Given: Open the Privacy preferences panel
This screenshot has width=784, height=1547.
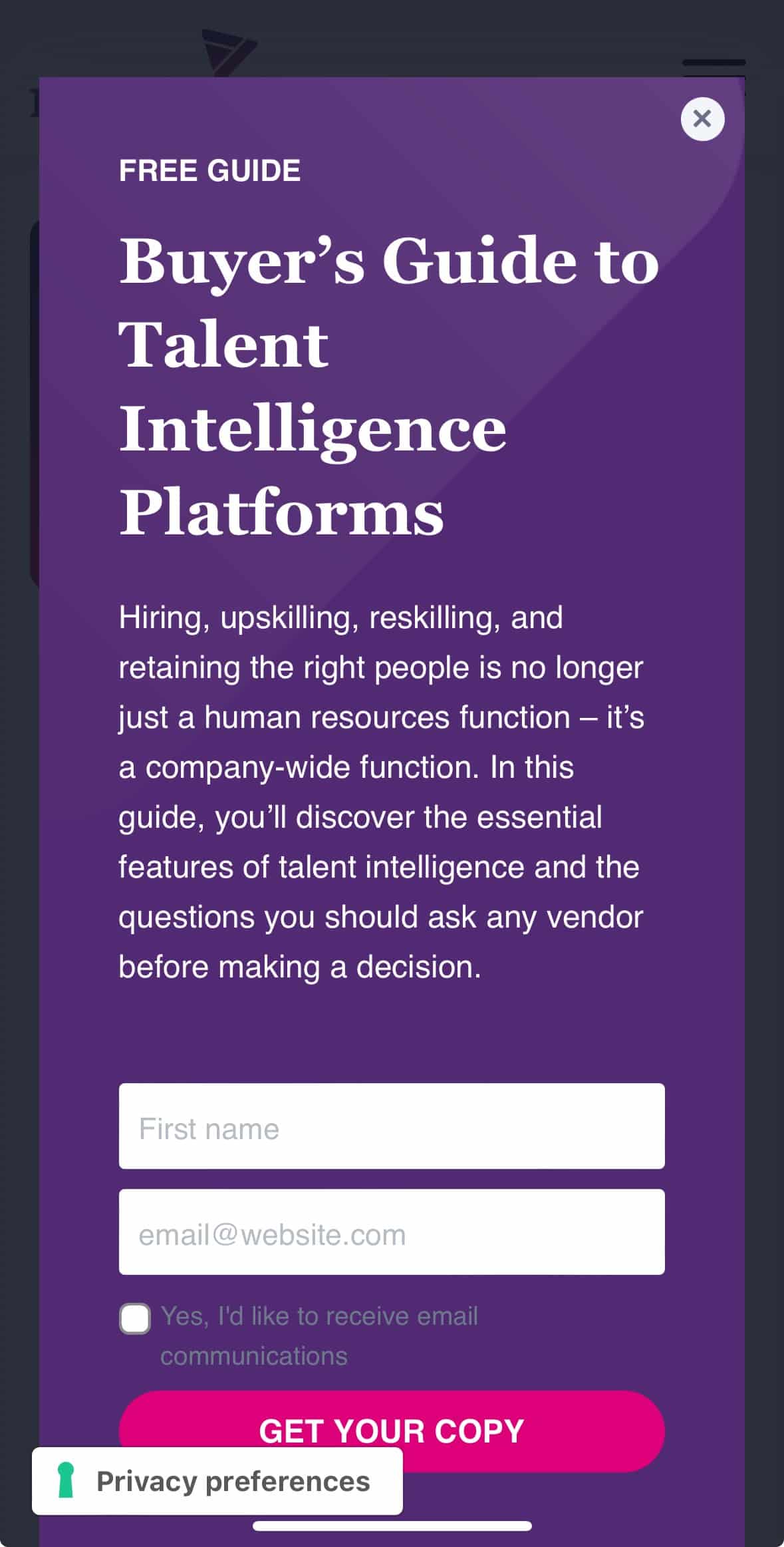Looking at the screenshot, I should 217,1480.
